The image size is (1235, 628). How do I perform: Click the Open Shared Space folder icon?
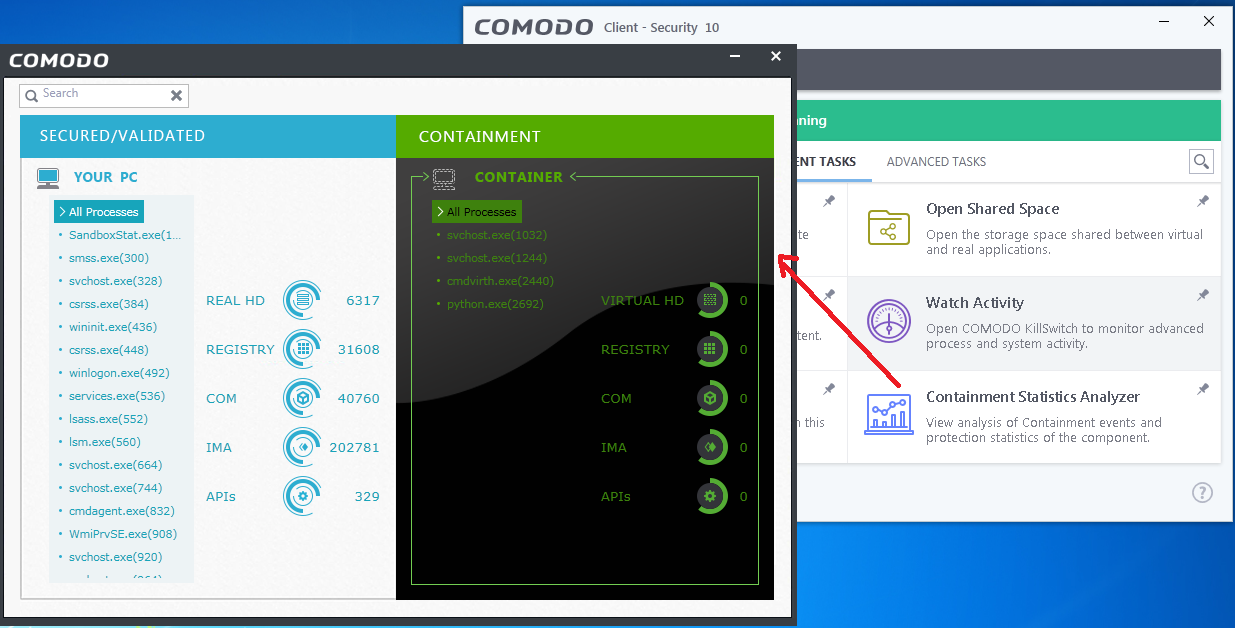[888, 230]
